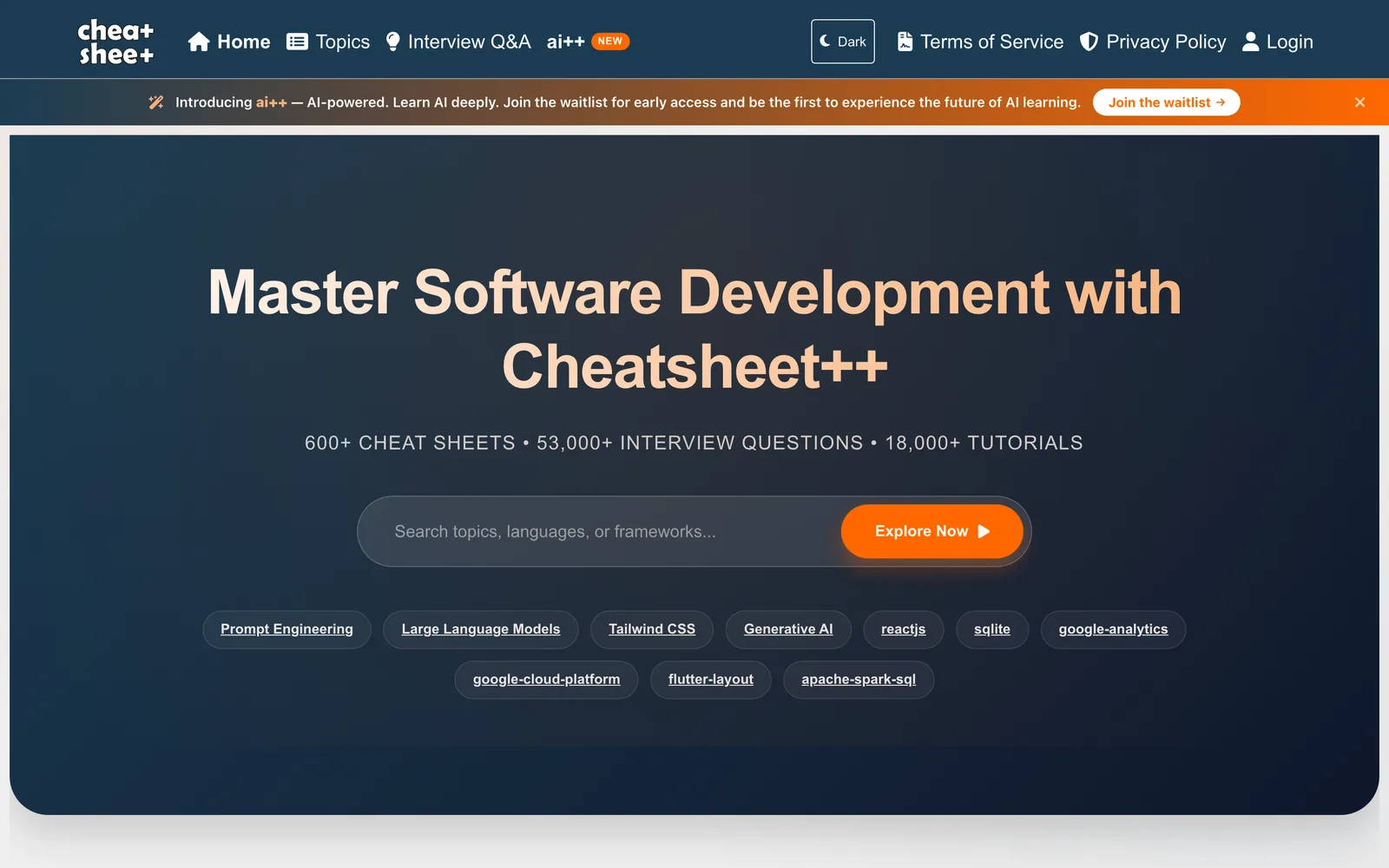This screenshot has height=868, width=1389.
Task: Open Terms of Service page
Action: pos(980,42)
